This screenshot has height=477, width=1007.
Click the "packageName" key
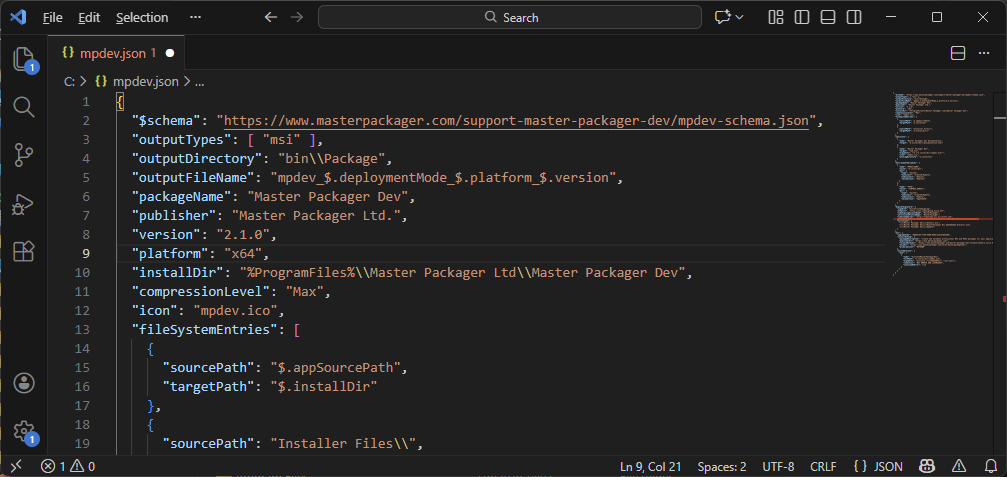point(181,196)
